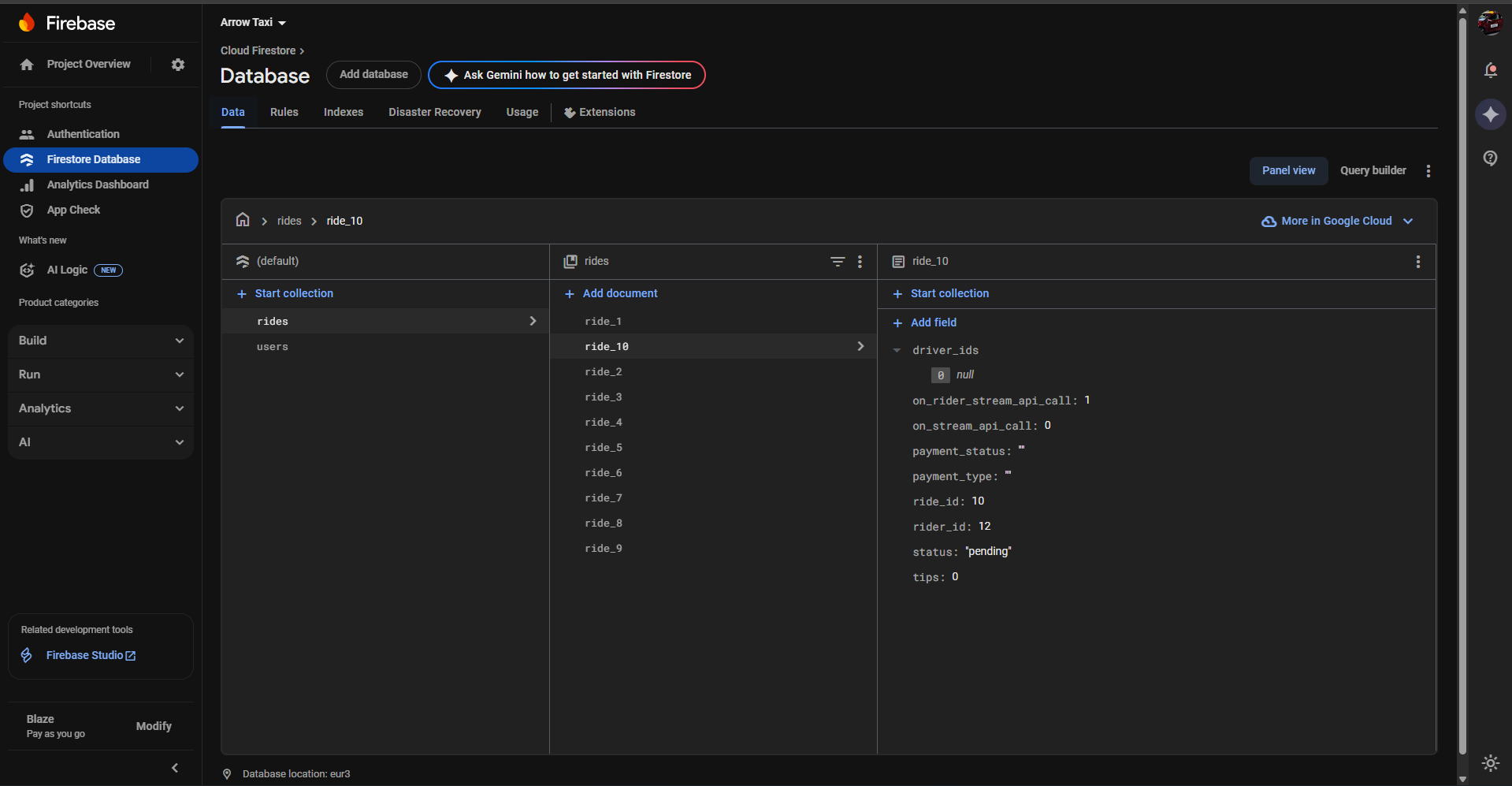Open the help question mark icon
This screenshot has height=786, width=1512.
[x=1490, y=158]
